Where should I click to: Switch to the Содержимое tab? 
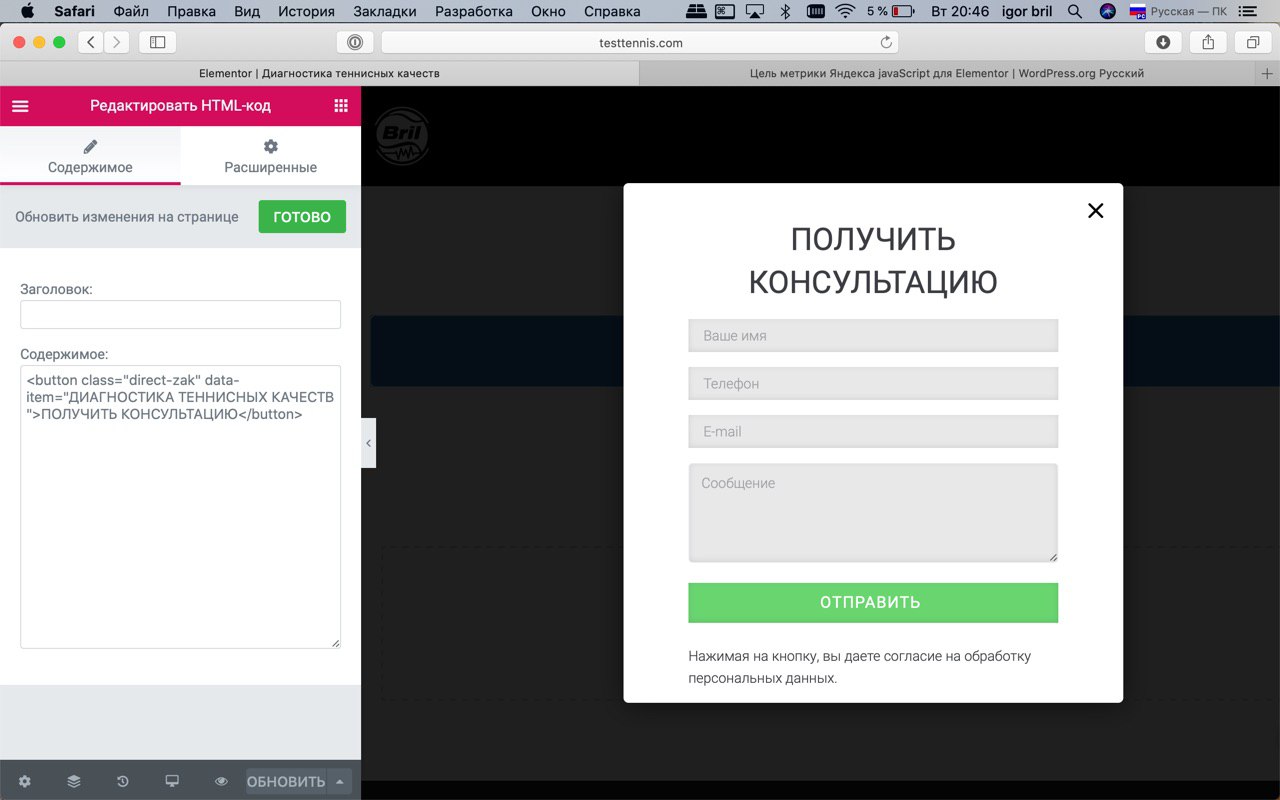pos(90,156)
